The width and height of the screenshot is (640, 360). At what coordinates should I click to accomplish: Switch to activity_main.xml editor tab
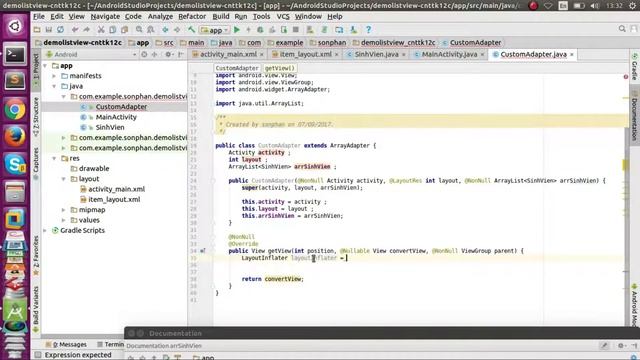click(x=228, y=54)
